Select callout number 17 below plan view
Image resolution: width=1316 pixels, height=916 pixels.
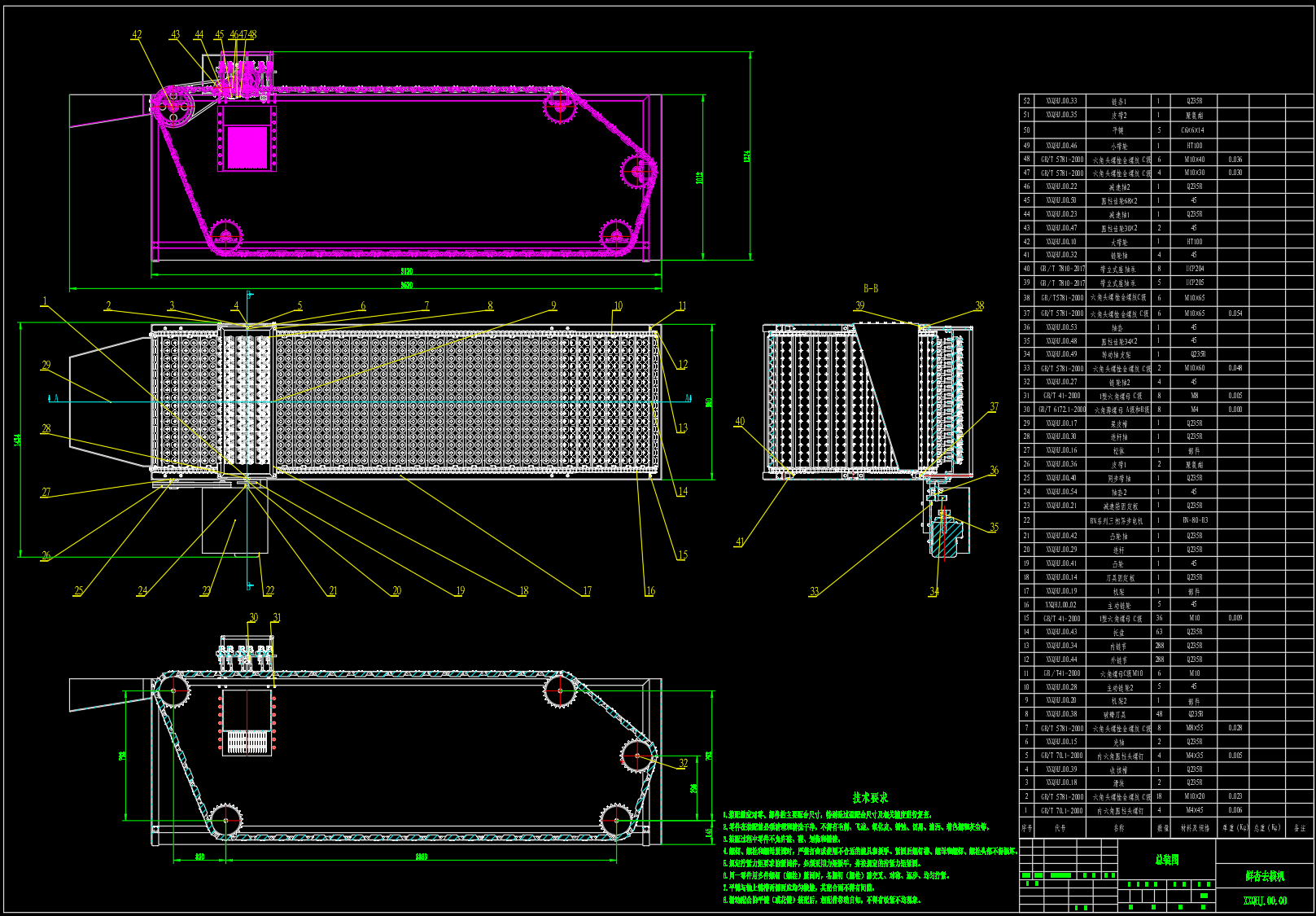(586, 591)
